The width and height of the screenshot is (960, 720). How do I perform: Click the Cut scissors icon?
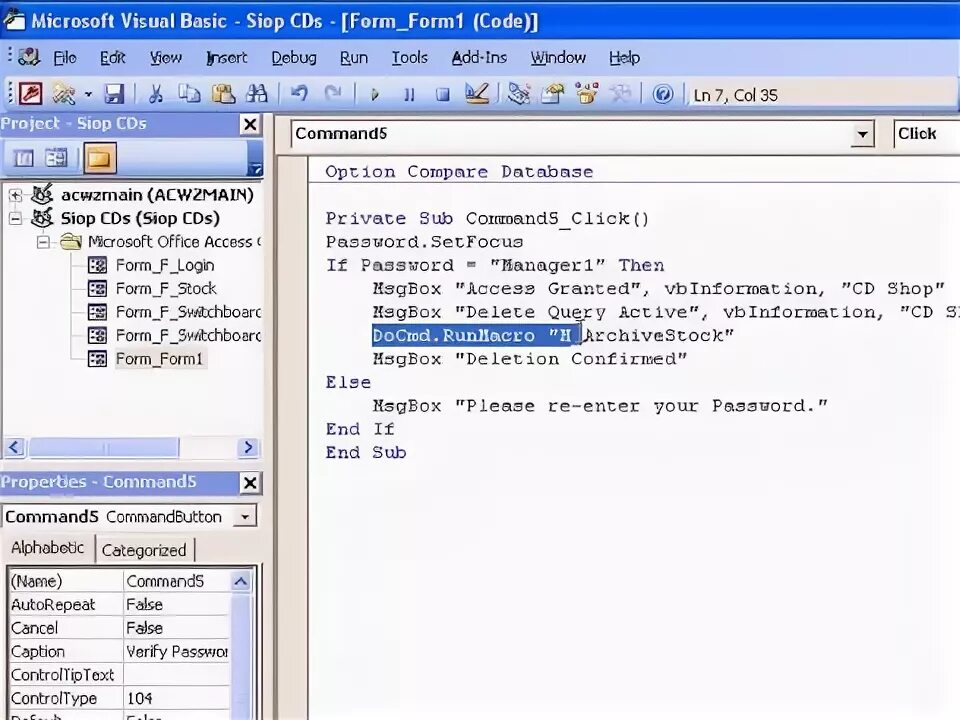pyautogui.click(x=156, y=94)
